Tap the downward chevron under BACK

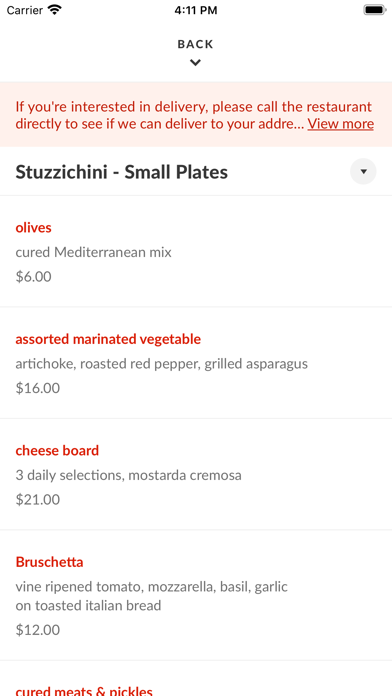(x=195, y=63)
